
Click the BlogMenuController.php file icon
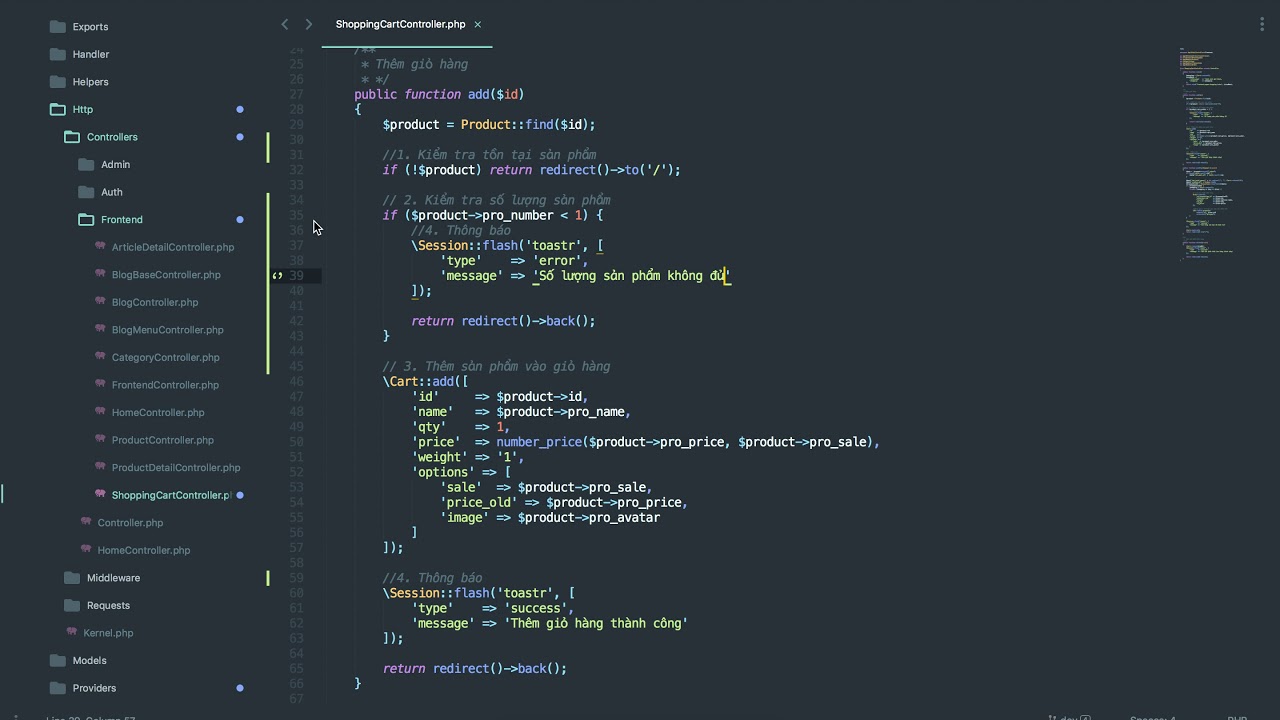[x=100, y=329]
